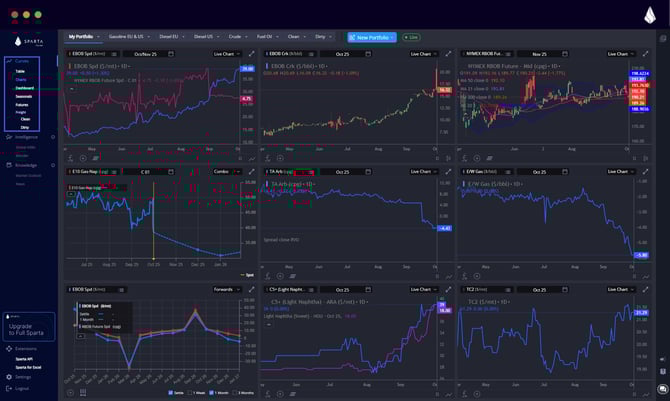
Task: Click the Upgrade to Full Sparta banner
Action: point(28,327)
